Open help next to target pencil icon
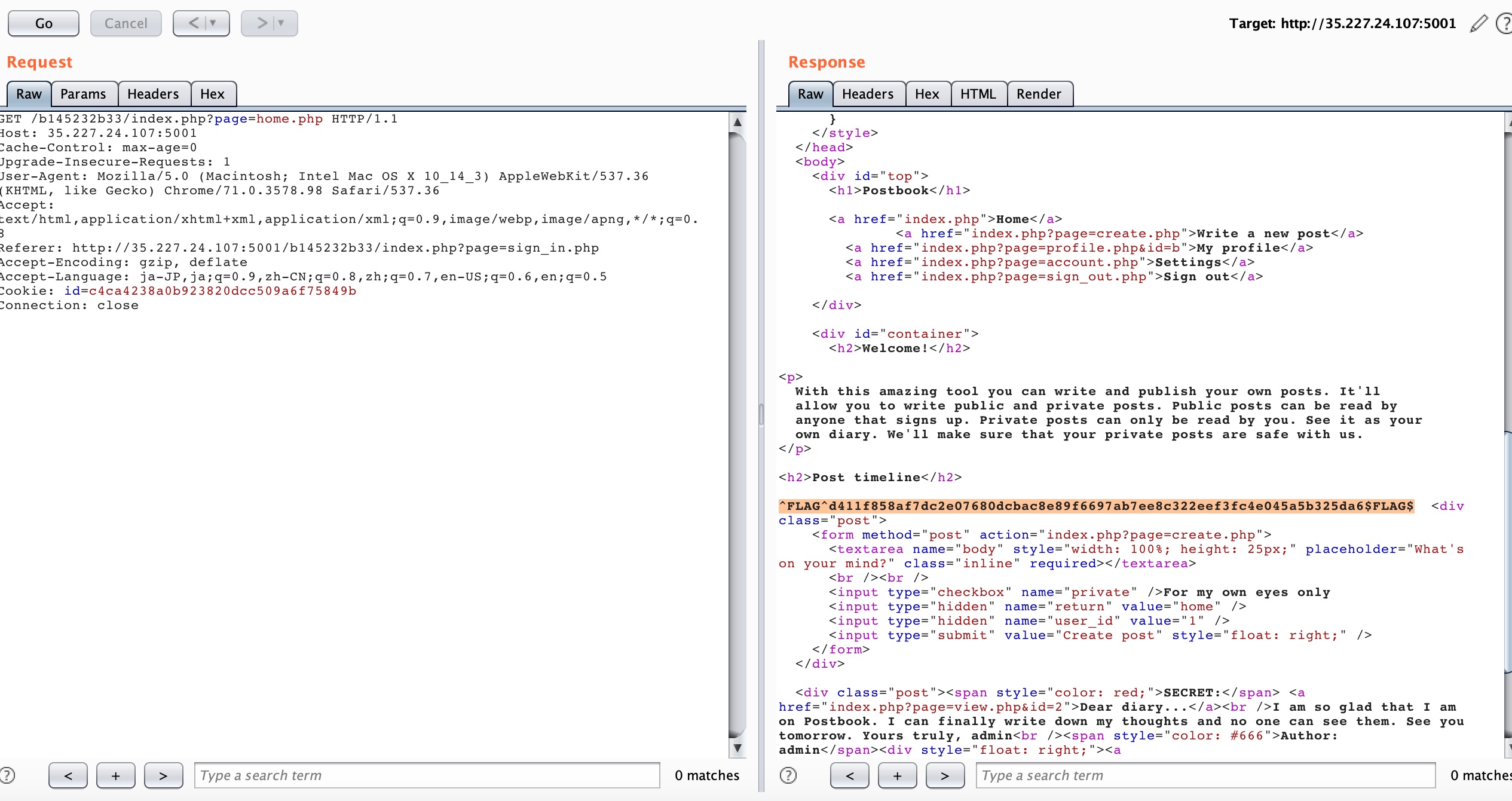1512x801 pixels. (x=1504, y=24)
